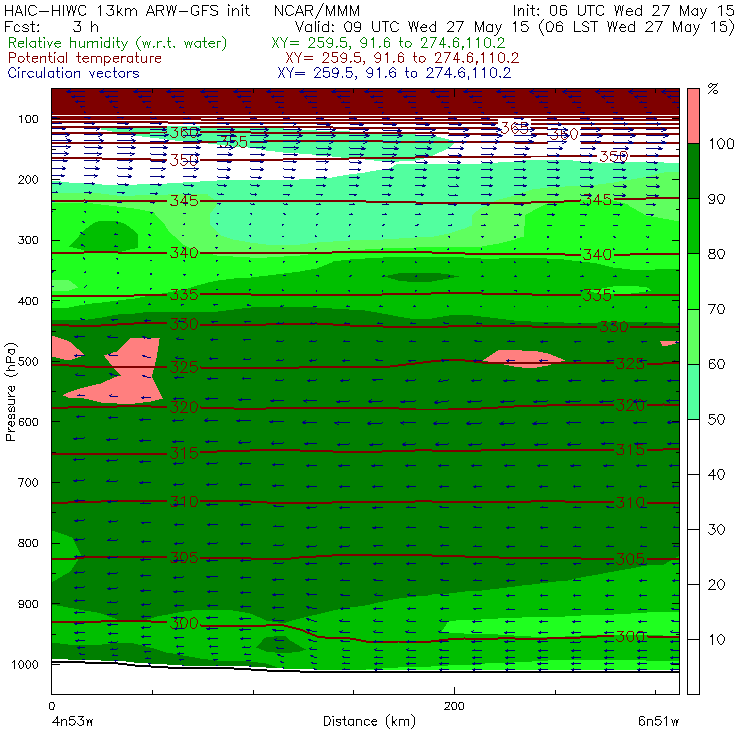Click the 'Pressure (hPa)' axis title
Viewport: 740px width, 740px height.
click(10, 392)
